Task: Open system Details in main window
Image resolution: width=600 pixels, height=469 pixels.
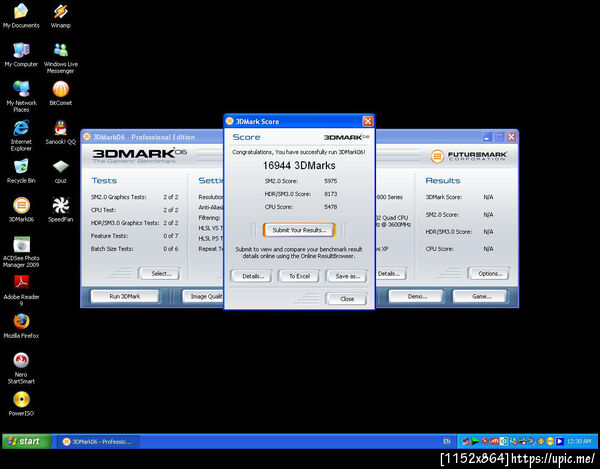Action: pos(390,274)
